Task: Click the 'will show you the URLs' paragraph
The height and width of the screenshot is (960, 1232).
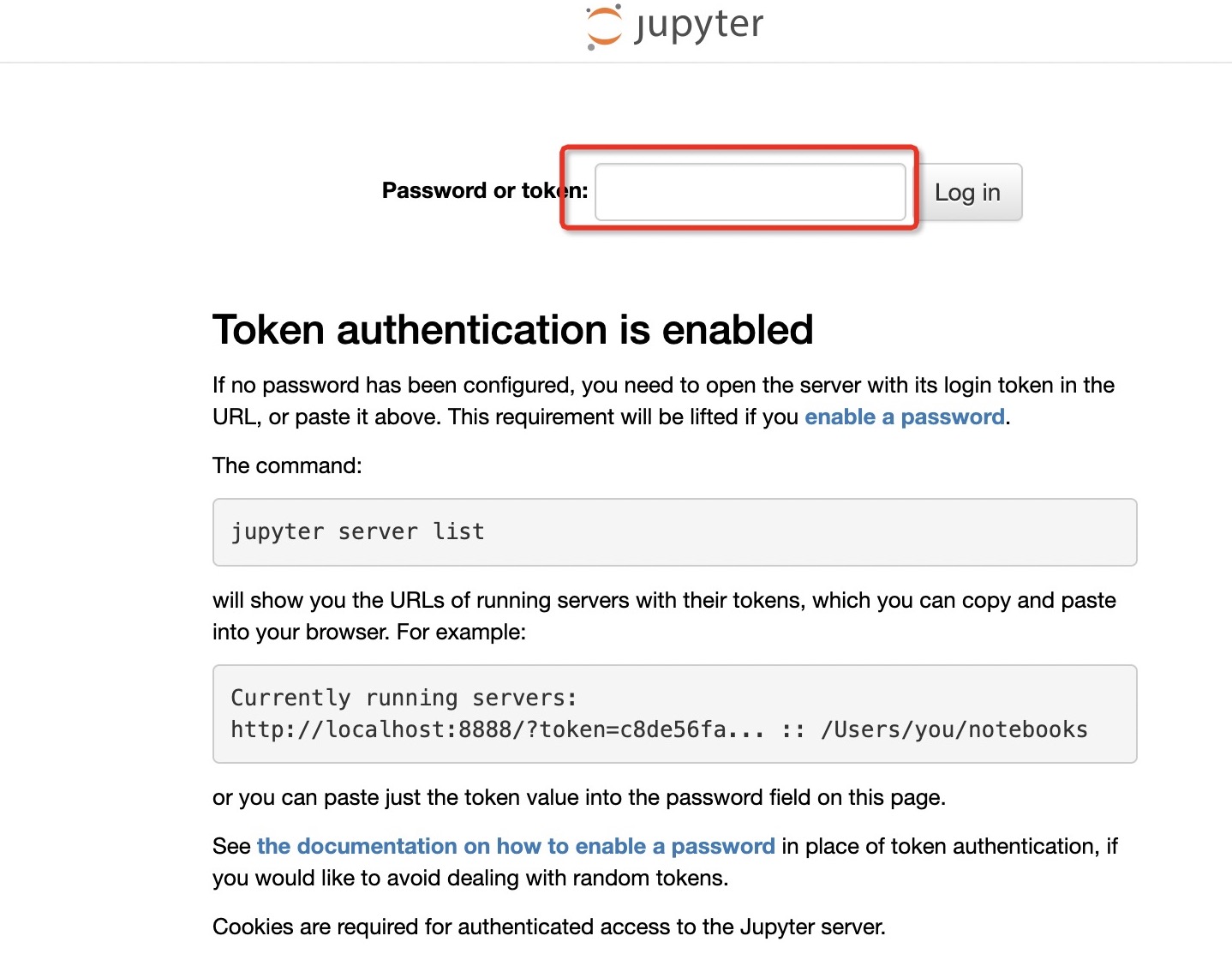Action: 664,615
